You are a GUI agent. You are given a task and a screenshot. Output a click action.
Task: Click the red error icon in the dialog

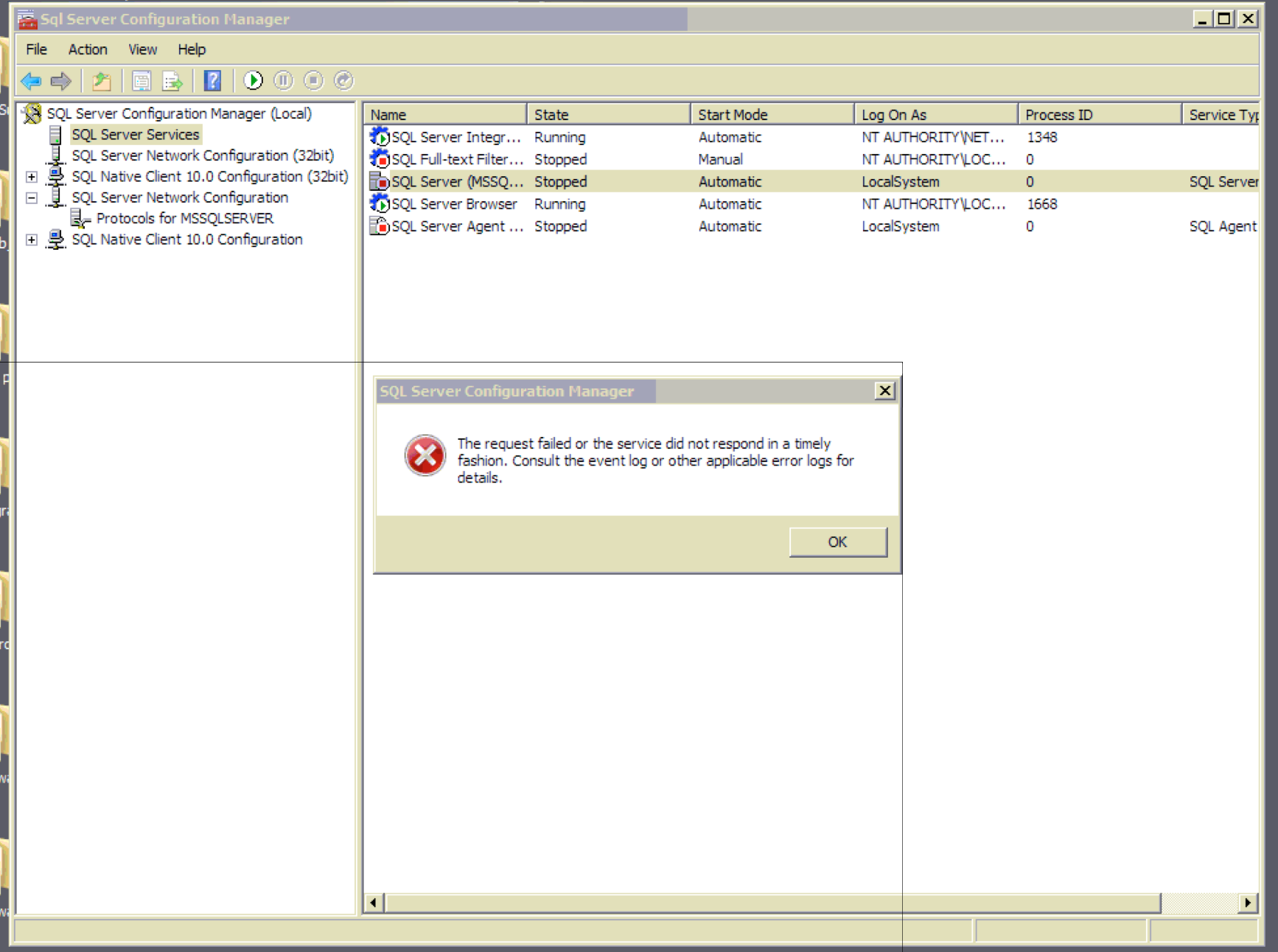pyautogui.click(x=425, y=455)
